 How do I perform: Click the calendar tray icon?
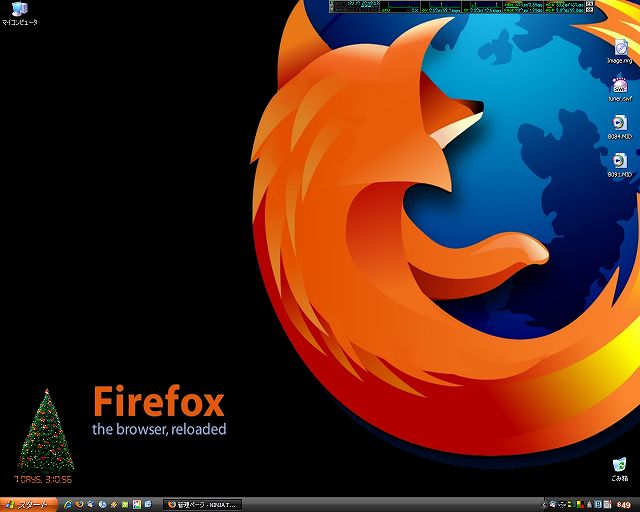[607, 505]
